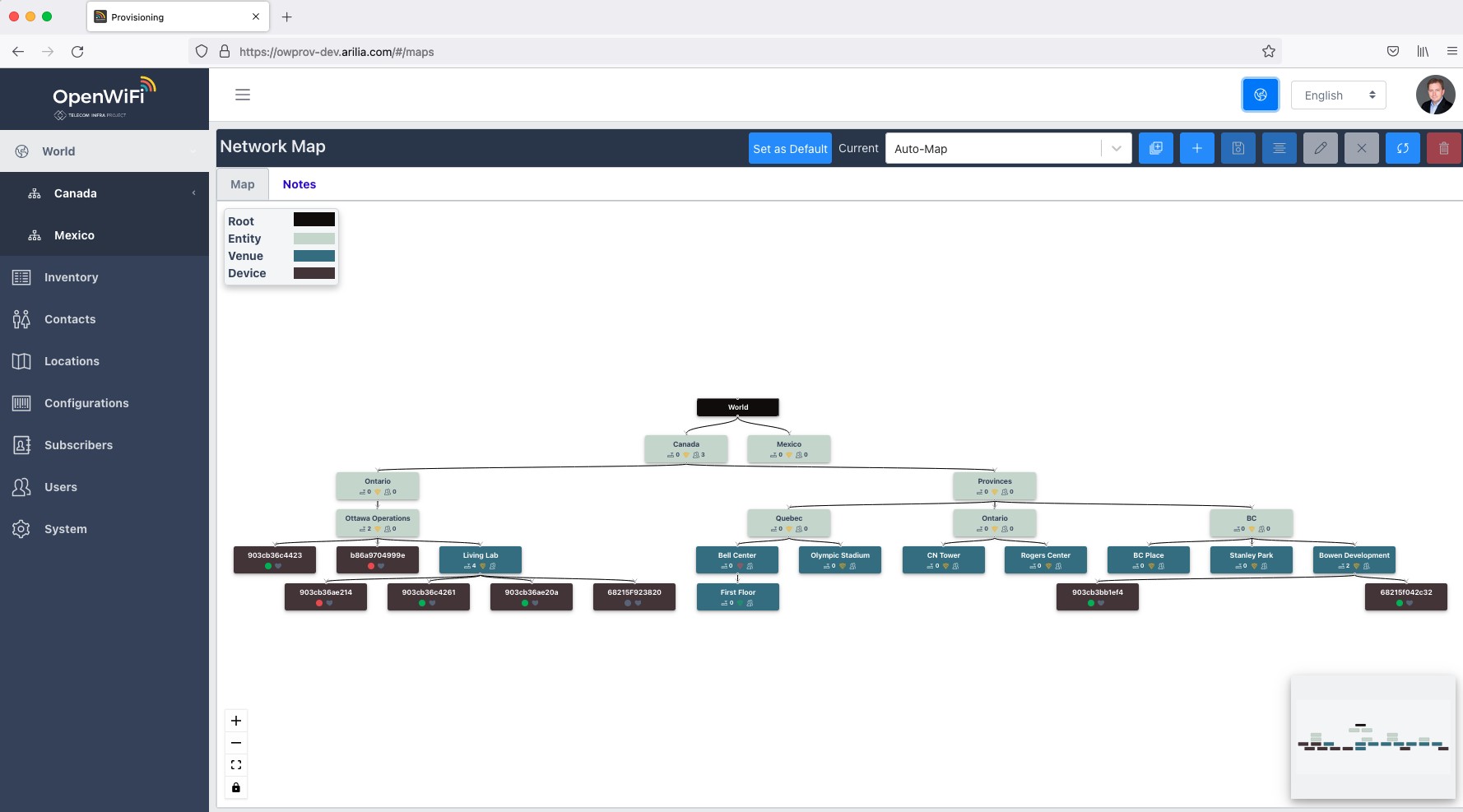Image resolution: width=1463 pixels, height=812 pixels.
Task: Delete map with red trash icon
Action: click(1443, 149)
